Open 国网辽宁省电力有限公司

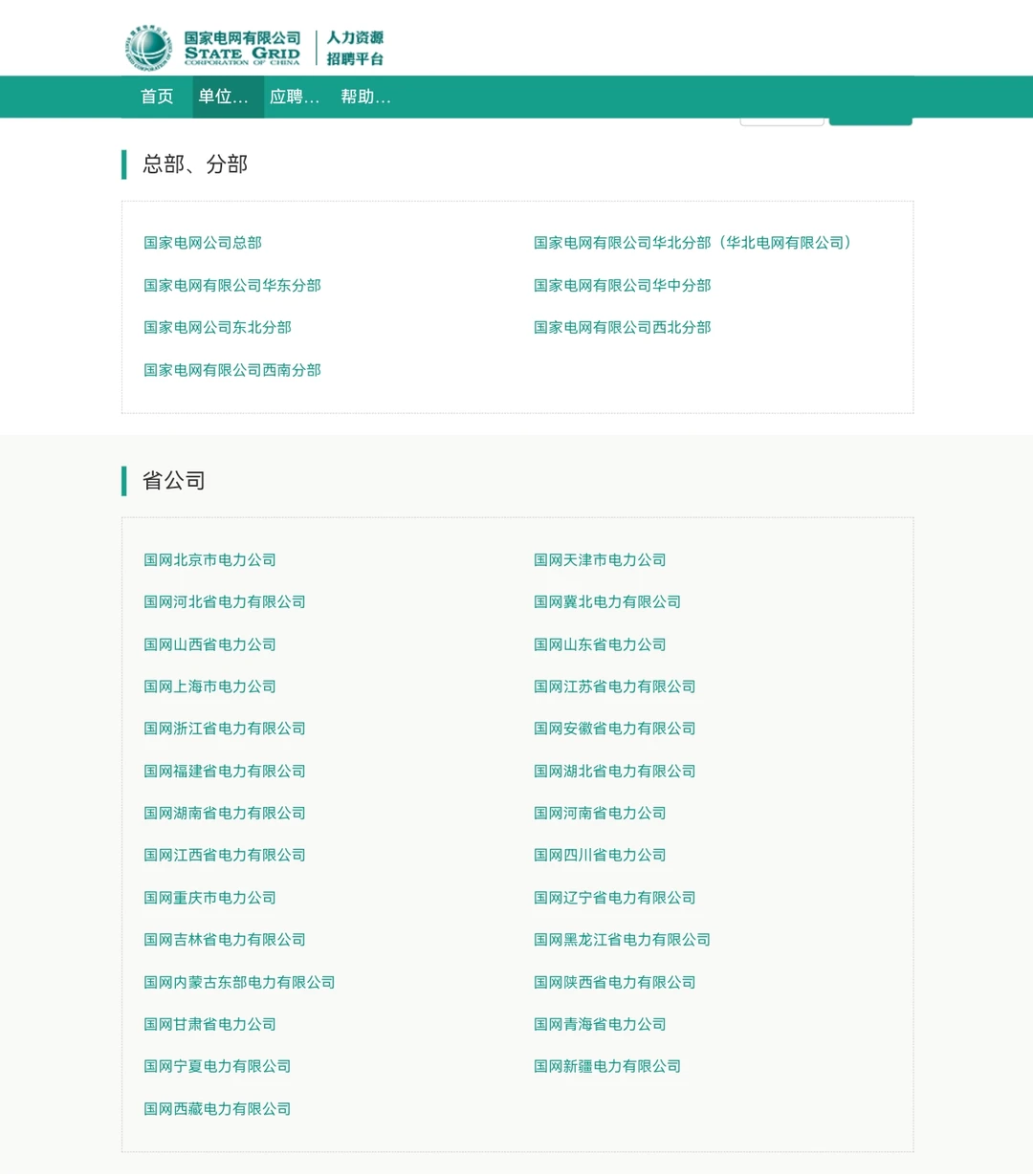pyautogui.click(x=615, y=898)
